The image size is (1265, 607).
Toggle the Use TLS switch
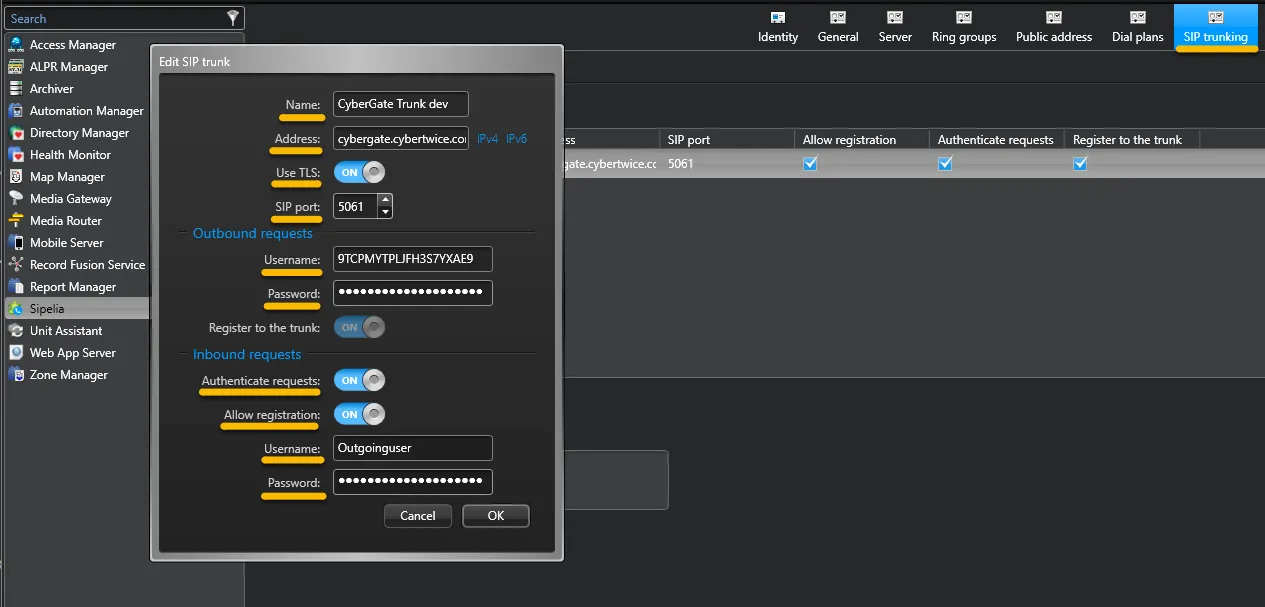tap(359, 172)
